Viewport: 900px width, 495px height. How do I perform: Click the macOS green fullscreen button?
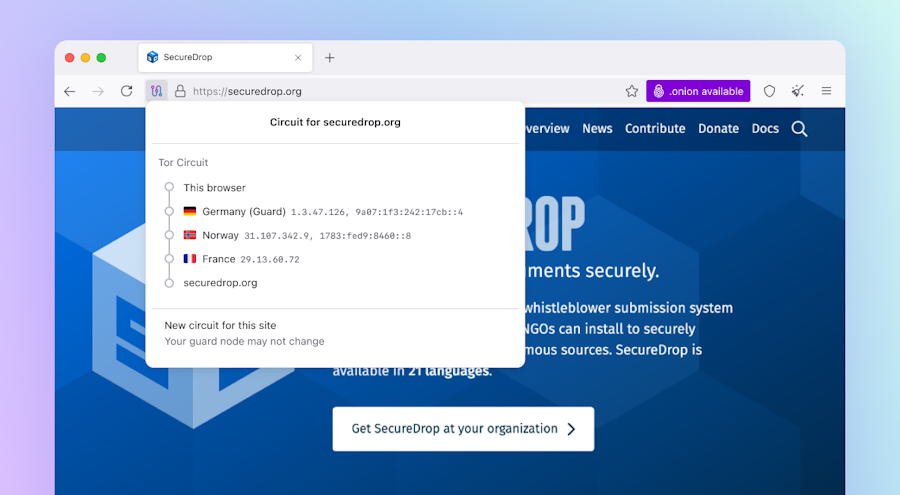(x=101, y=57)
